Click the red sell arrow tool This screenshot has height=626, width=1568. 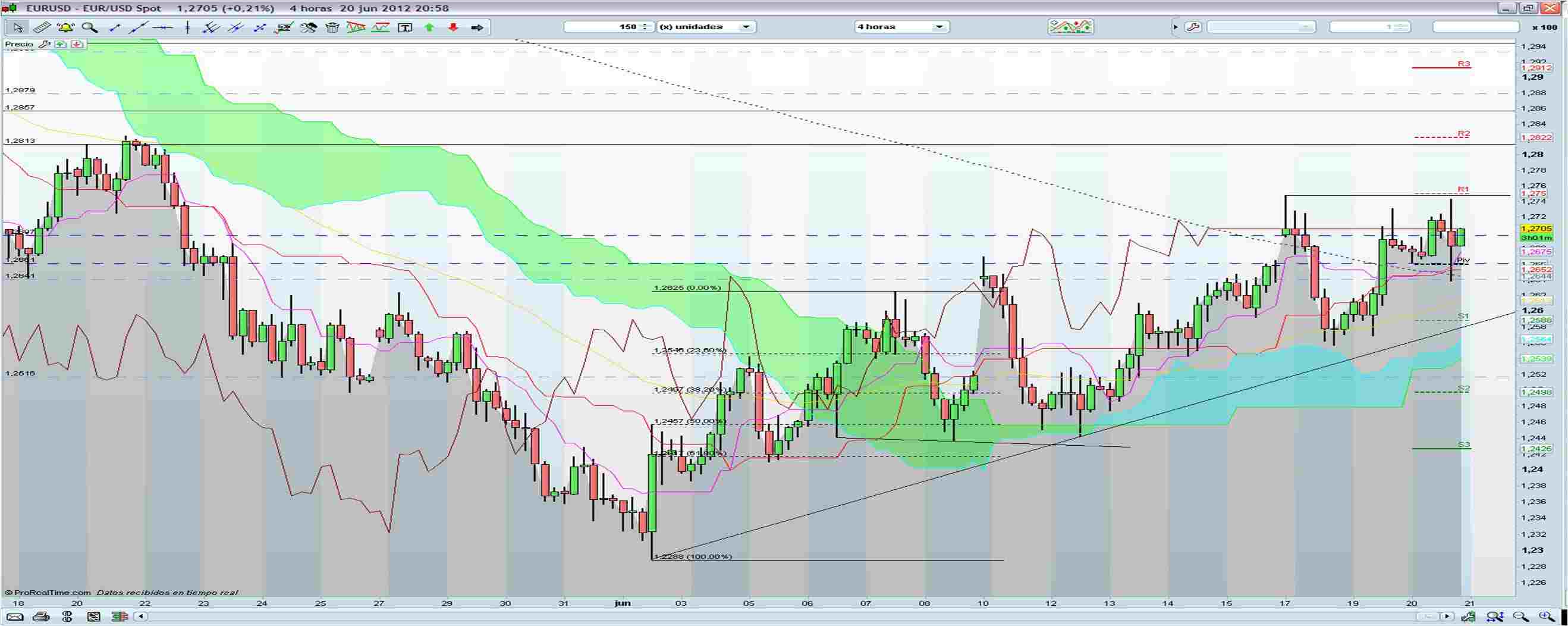tap(452, 27)
